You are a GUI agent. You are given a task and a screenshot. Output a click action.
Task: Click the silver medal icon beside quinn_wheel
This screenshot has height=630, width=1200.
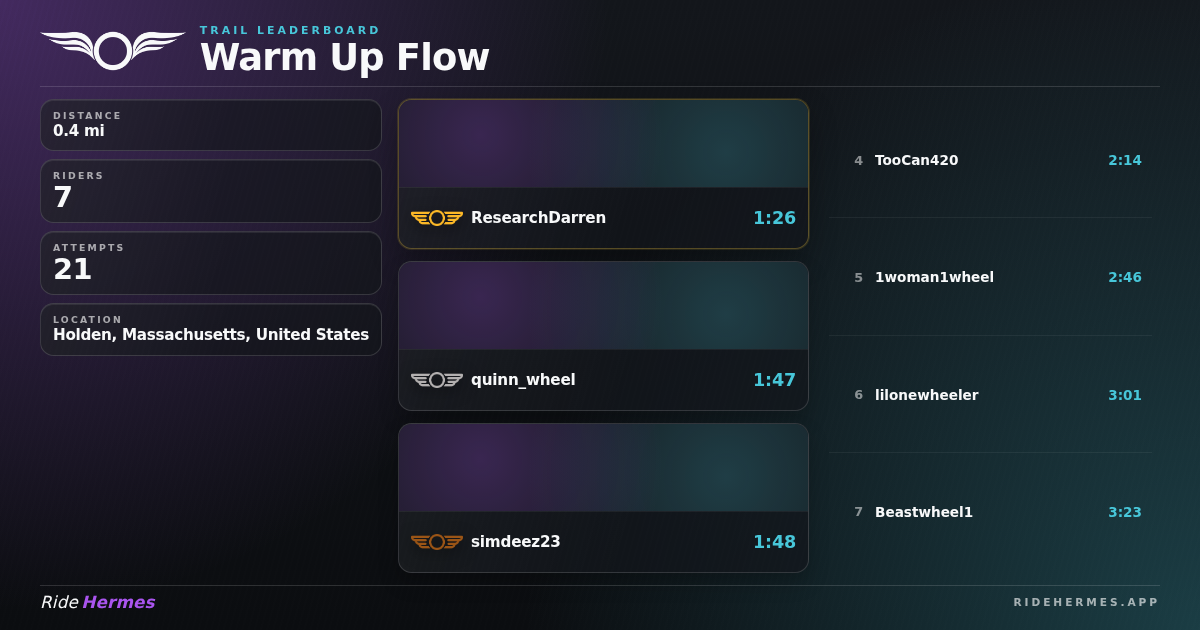tap(437, 380)
